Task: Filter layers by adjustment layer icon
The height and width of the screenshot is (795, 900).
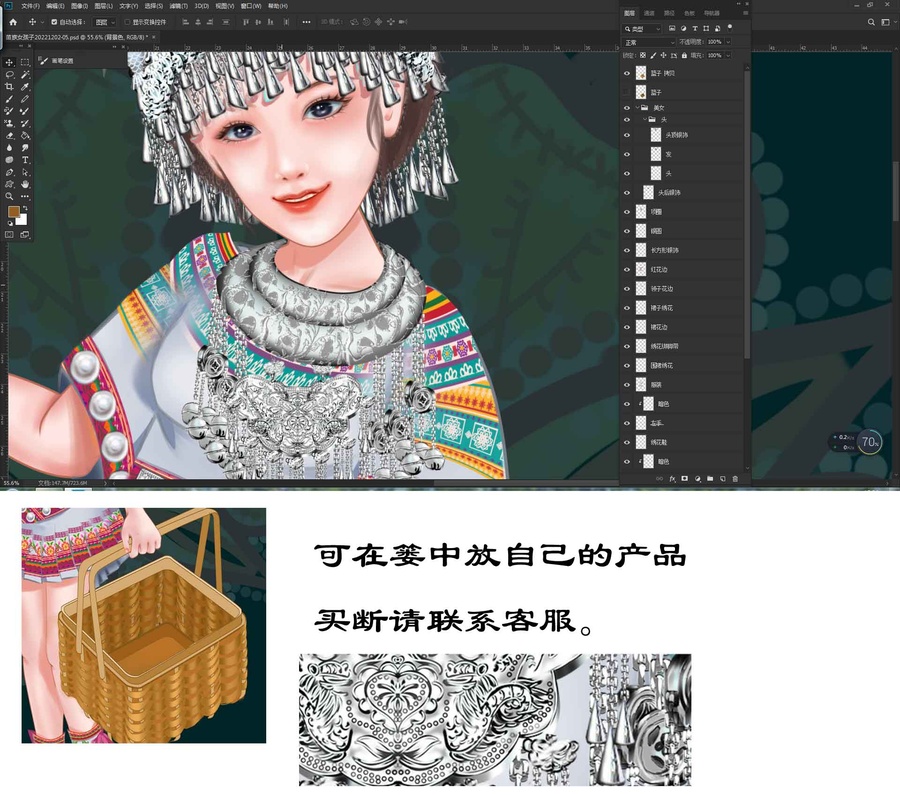Action: coord(683,28)
